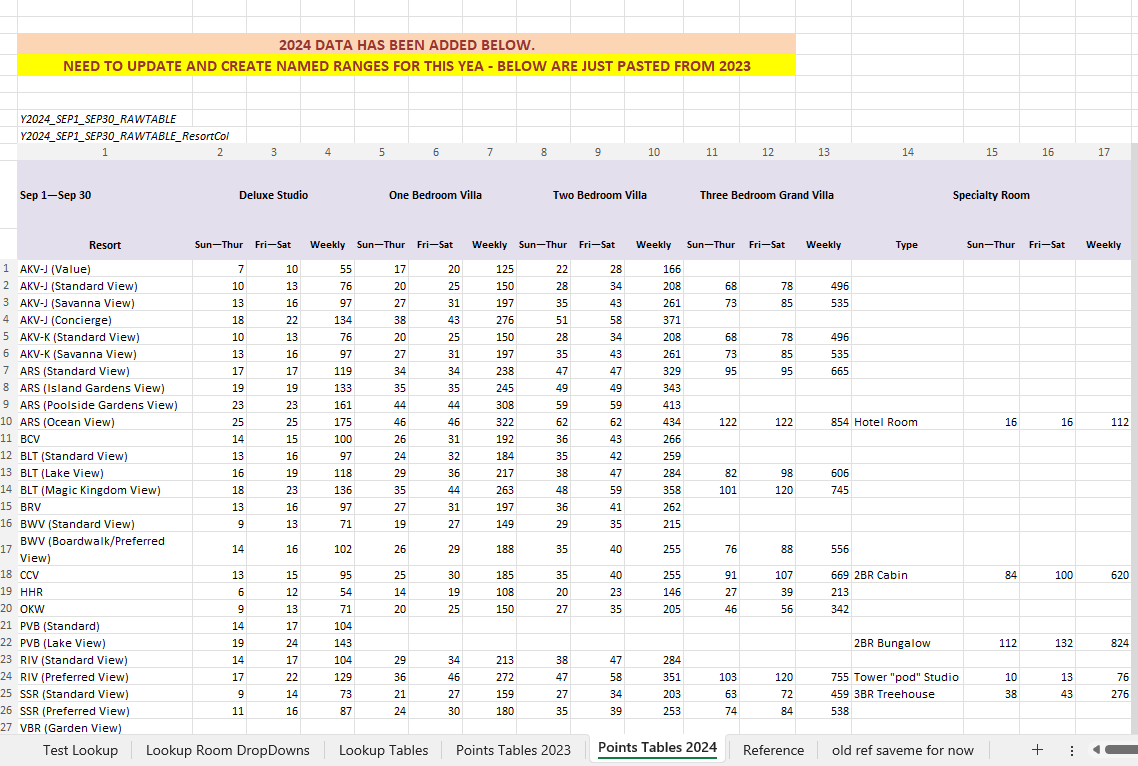Select the Points Tables 2023 sheet
Viewport: 1138px width, 766px height.
coord(513,750)
